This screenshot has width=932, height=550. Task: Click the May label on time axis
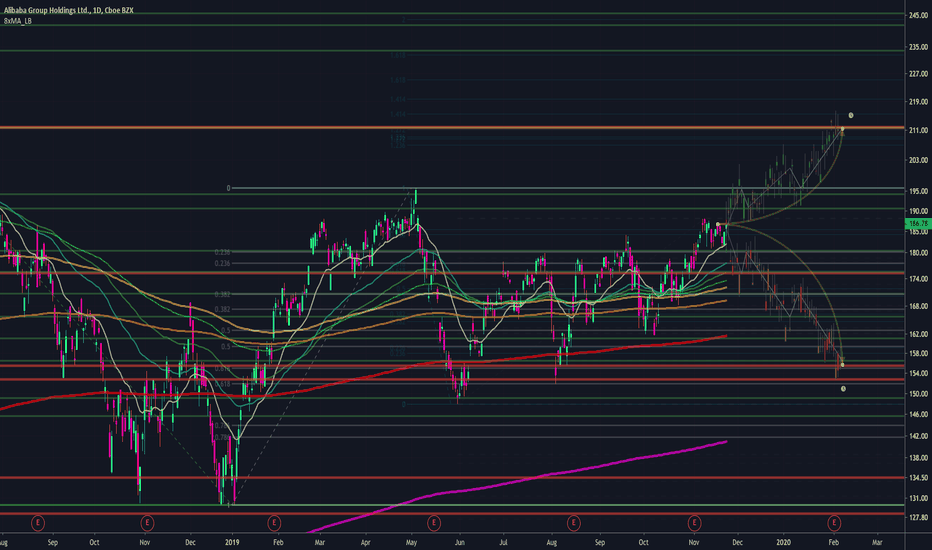point(411,542)
